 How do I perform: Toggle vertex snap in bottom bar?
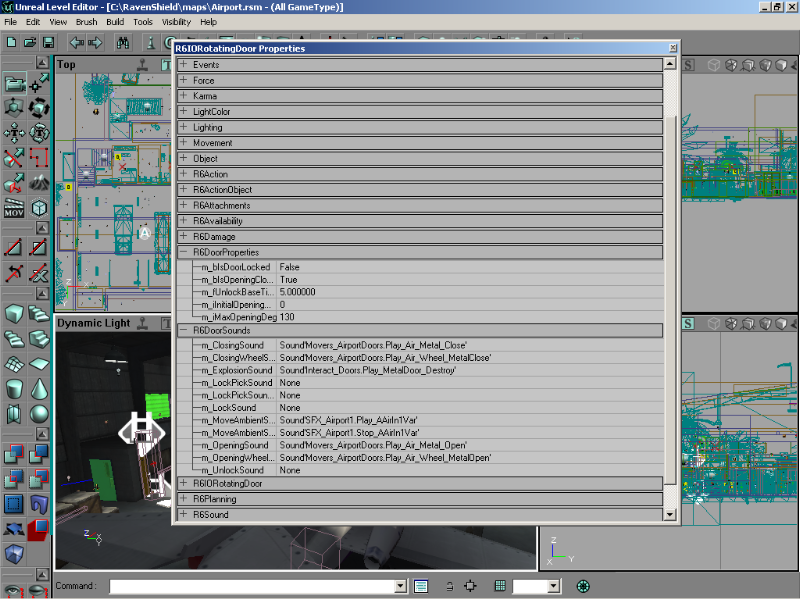pyautogui.click(x=470, y=586)
